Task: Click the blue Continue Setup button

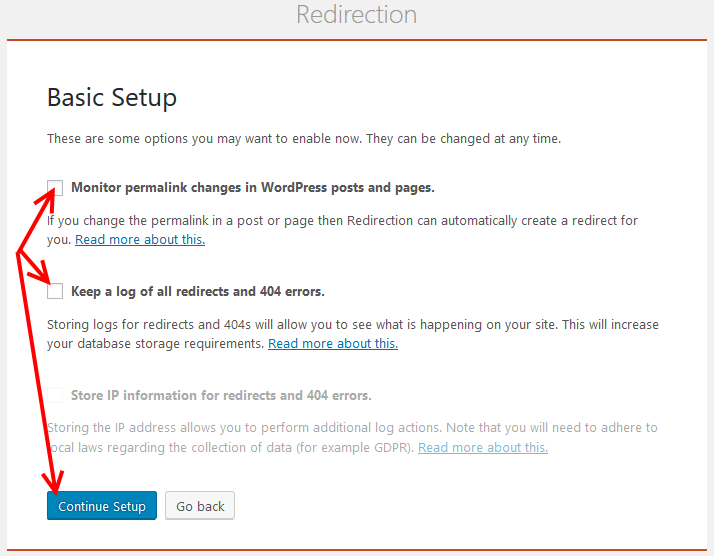Action: click(102, 505)
